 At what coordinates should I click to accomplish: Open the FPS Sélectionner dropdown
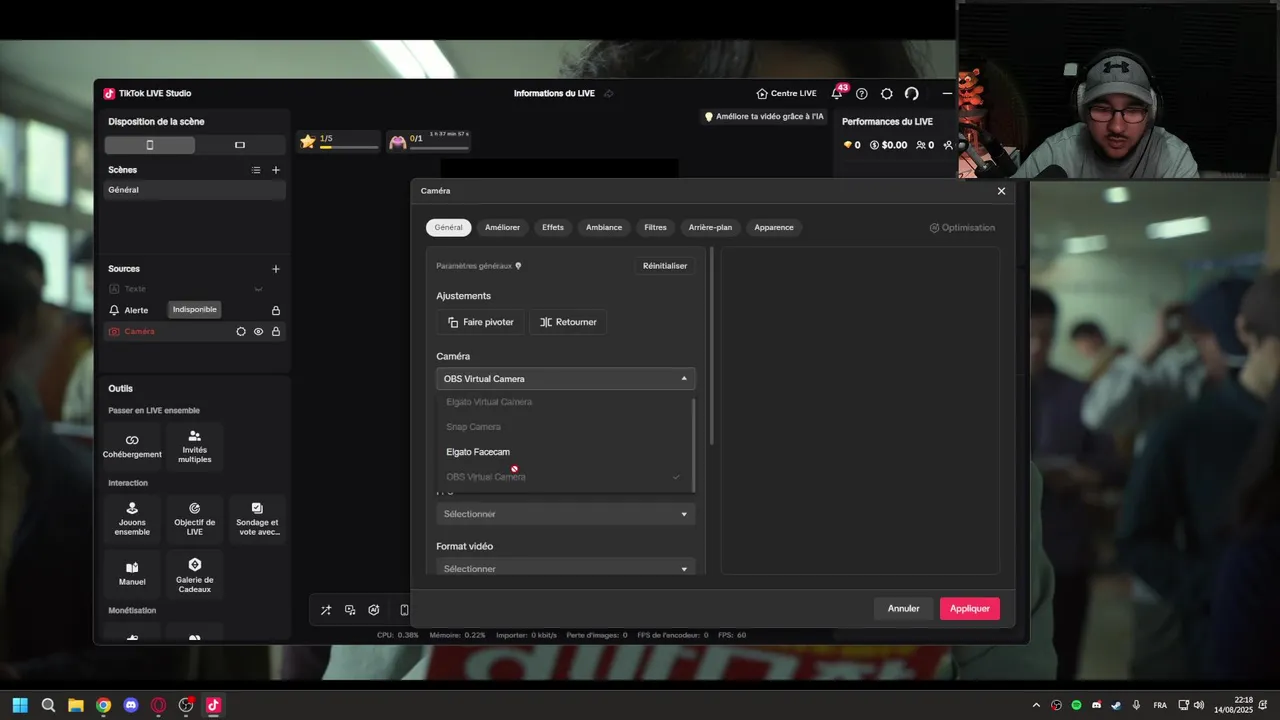(566, 514)
